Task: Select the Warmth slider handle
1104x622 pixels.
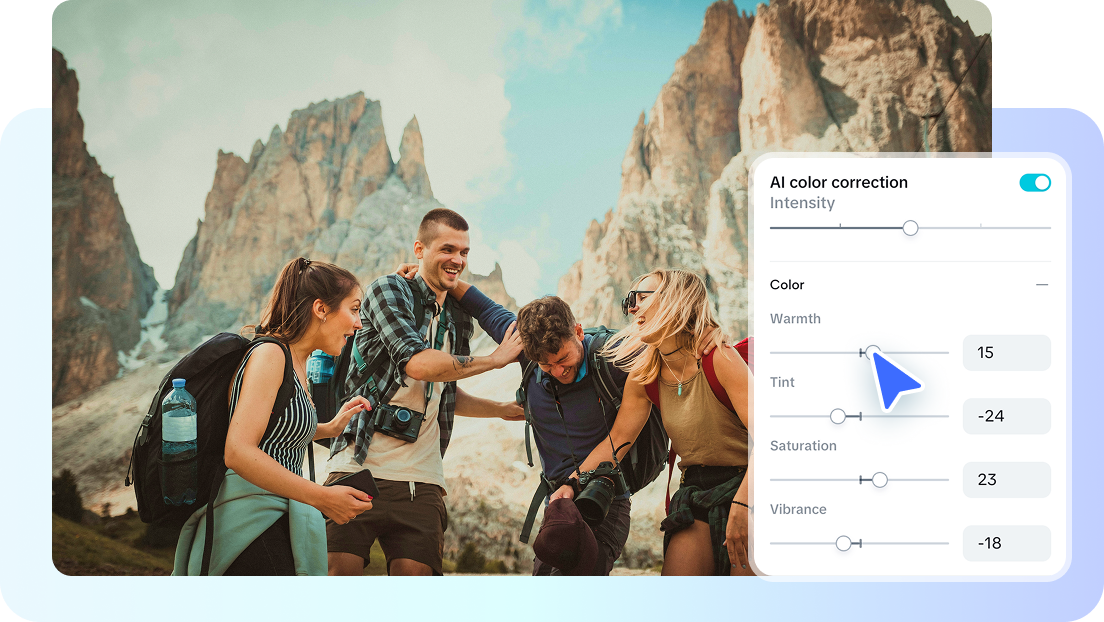Action: point(872,352)
